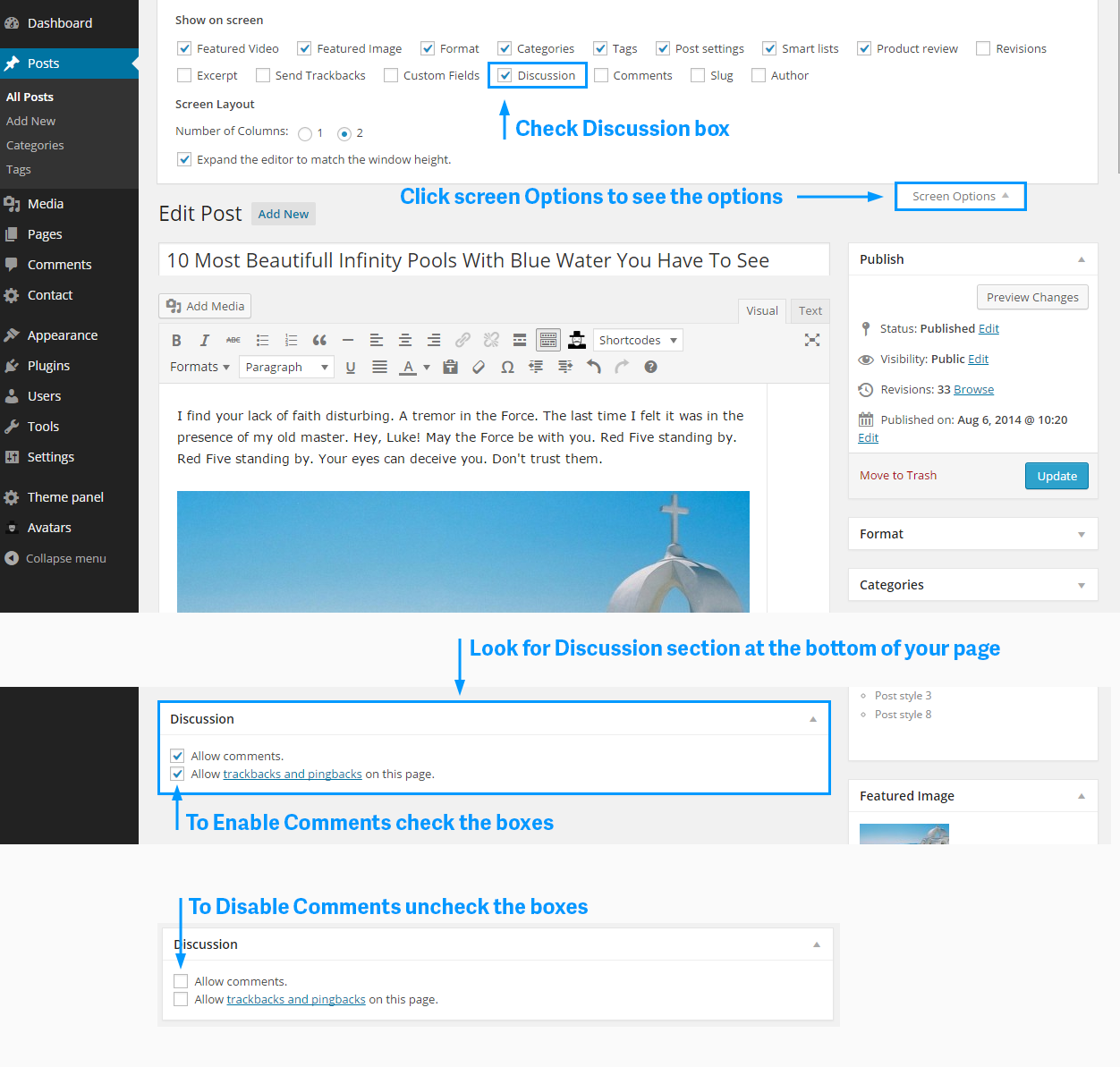Enter distraction-free fullscreen writing mode

click(812, 340)
